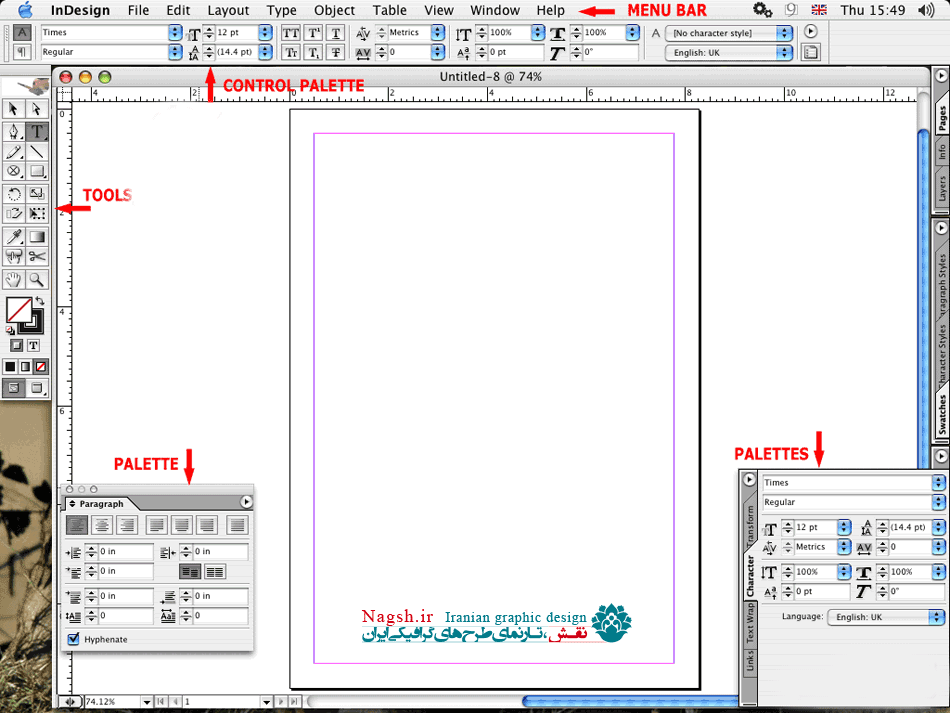Enable Align to baseline grid button
Viewport: 950px width, 713px height.
tap(214, 571)
